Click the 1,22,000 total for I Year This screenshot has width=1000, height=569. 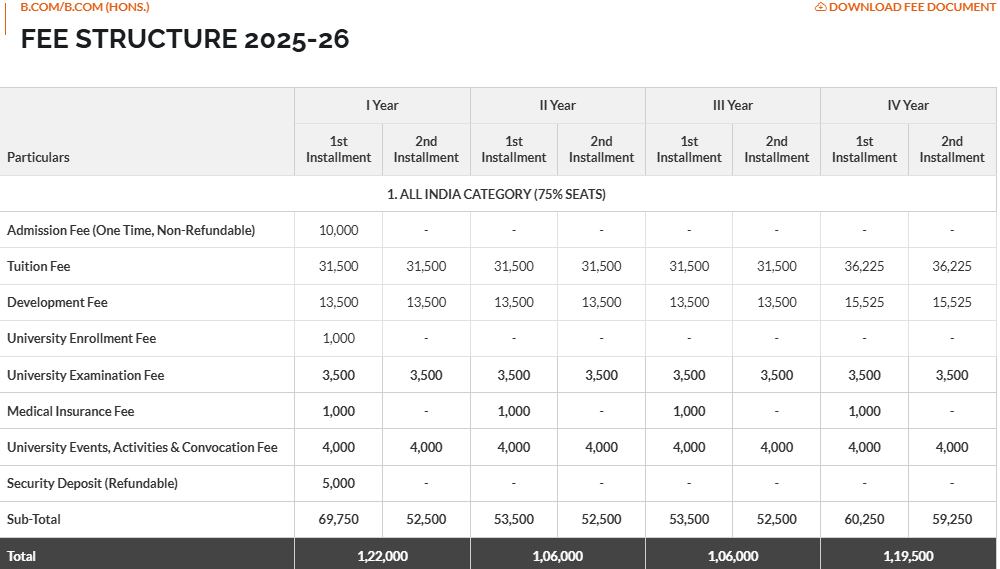(382, 556)
